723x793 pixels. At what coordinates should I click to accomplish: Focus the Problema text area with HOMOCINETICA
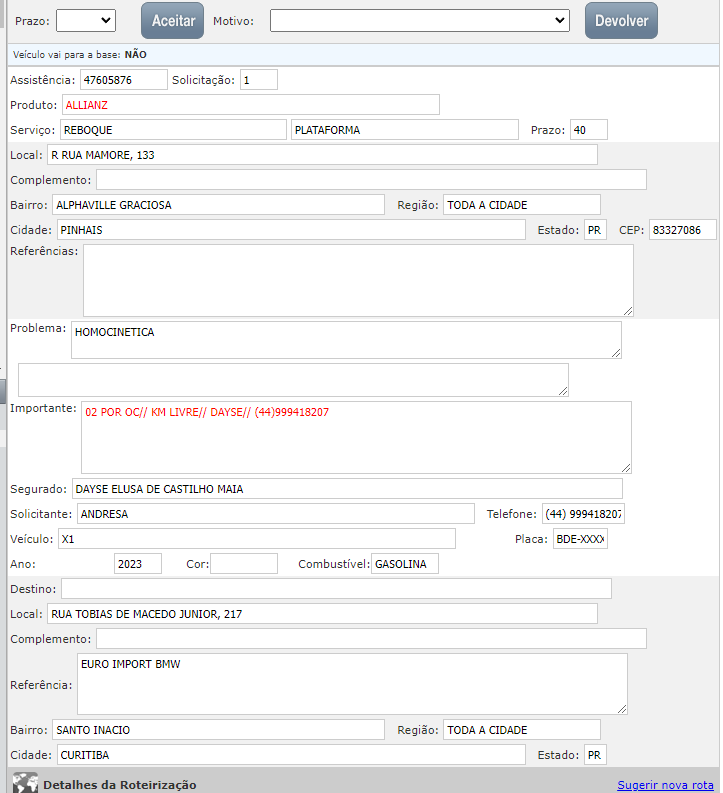pos(346,339)
